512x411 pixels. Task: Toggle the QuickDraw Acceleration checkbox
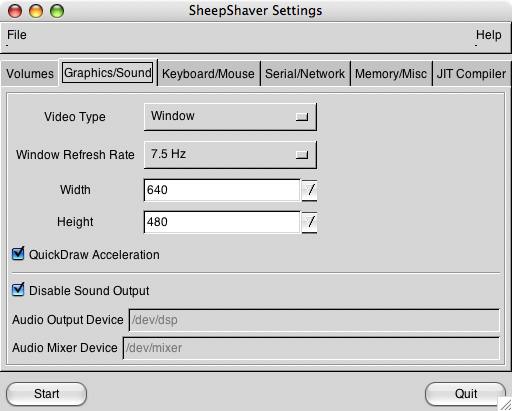[x=18, y=254]
